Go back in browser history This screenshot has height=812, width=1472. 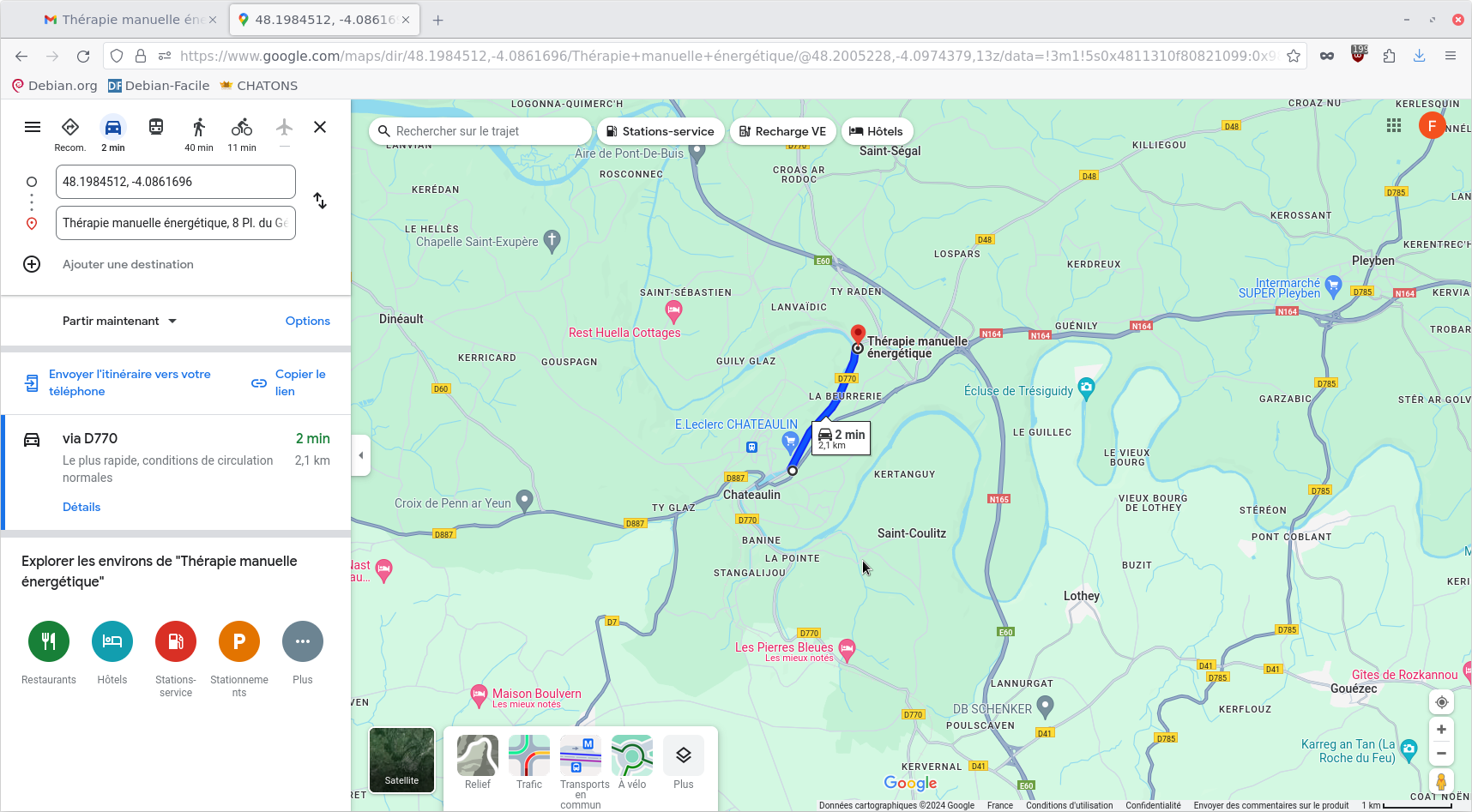tap(21, 56)
